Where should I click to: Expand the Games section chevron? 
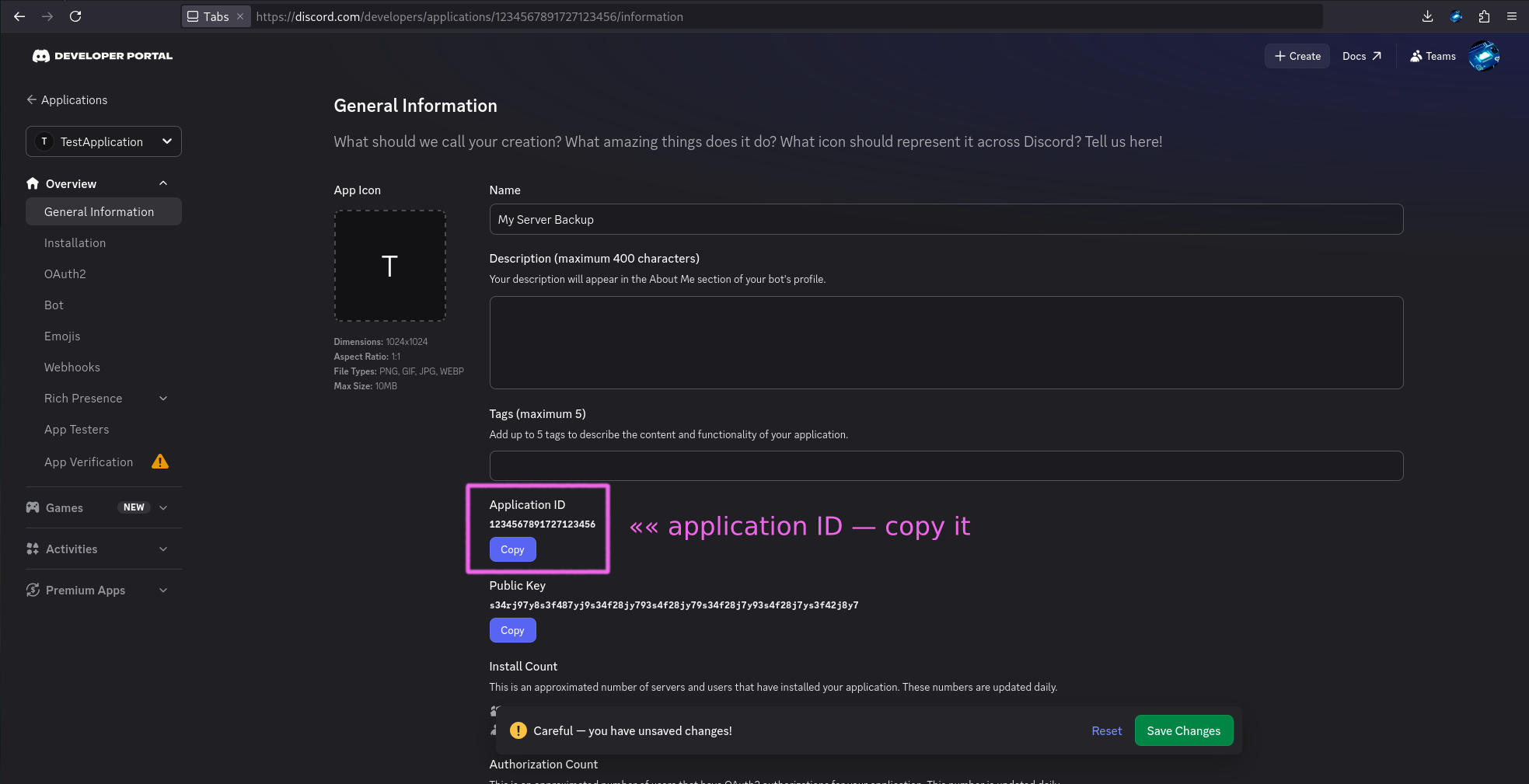coord(163,507)
